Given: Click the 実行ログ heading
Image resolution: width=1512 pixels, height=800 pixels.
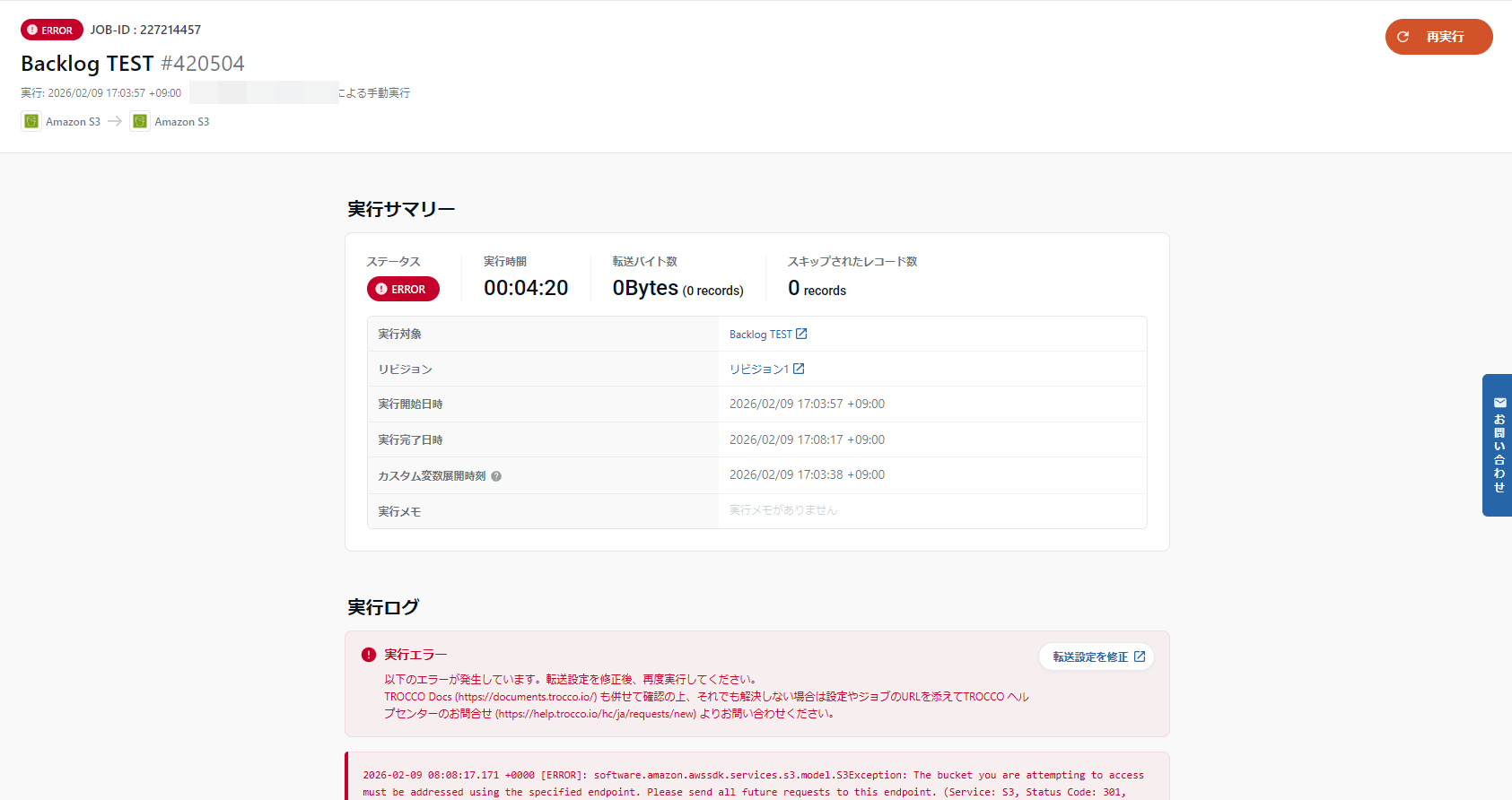Looking at the screenshot, I should pos(383,607).
